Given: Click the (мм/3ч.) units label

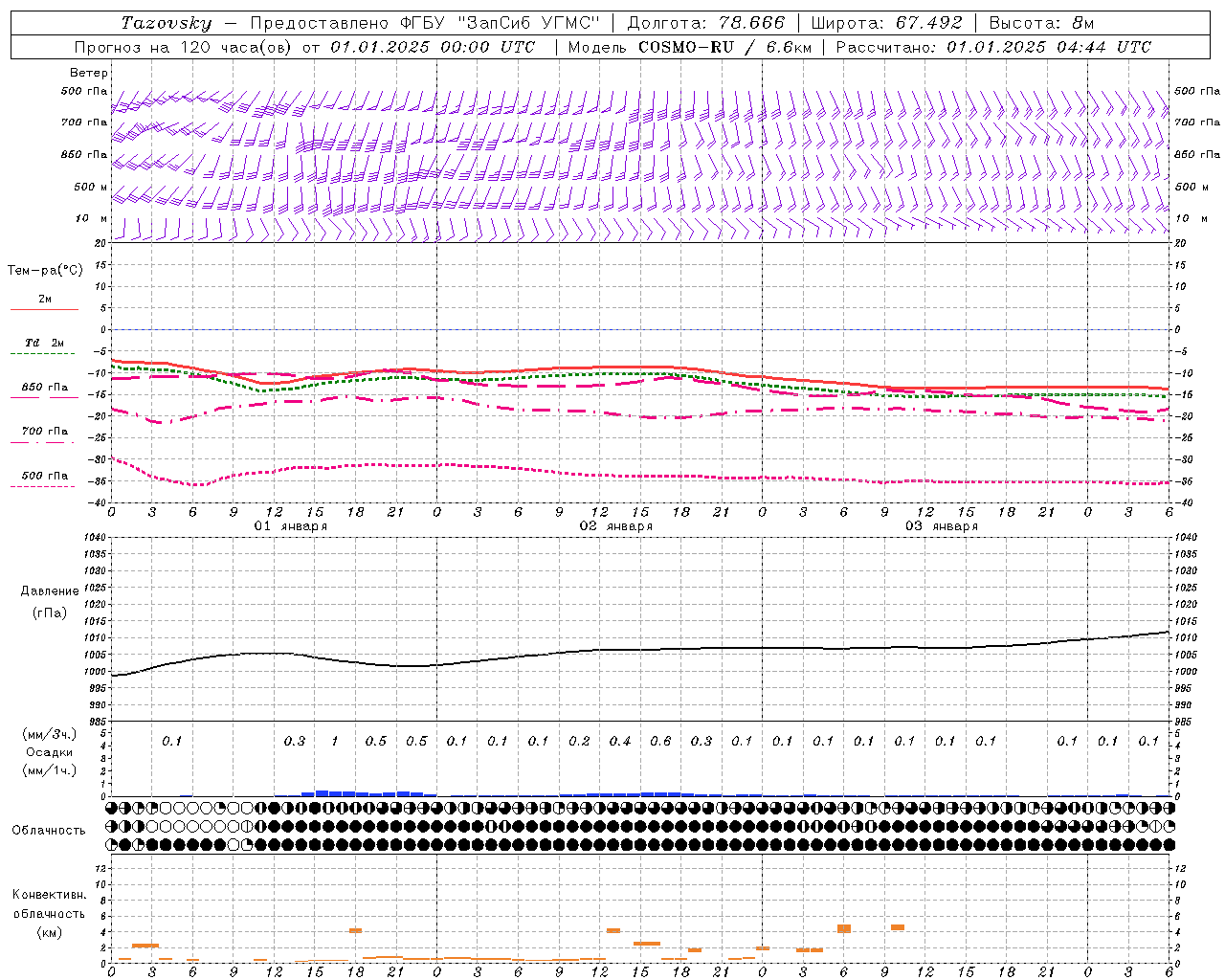Looking at the screenshot, I should (x=49, y=735).
